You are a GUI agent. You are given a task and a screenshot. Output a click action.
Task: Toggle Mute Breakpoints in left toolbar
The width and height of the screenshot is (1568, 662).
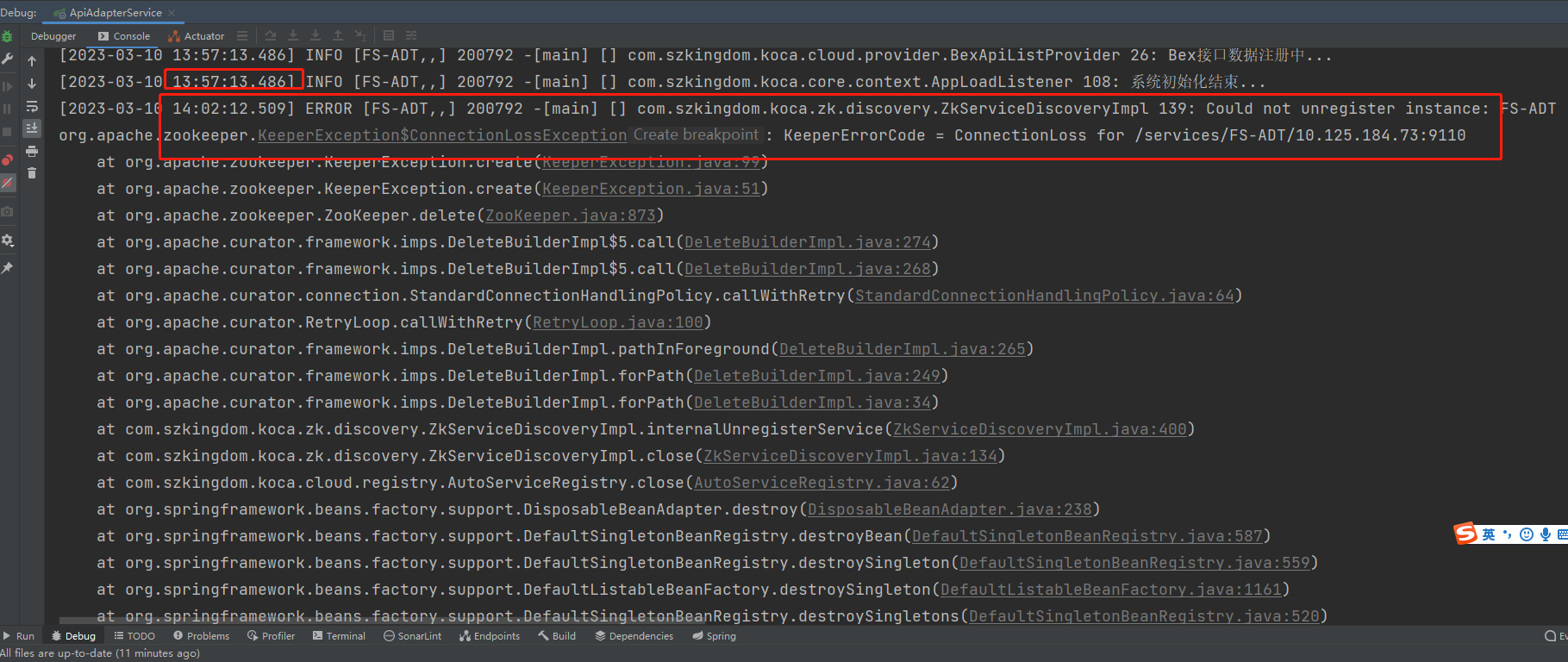coord(7,183)
